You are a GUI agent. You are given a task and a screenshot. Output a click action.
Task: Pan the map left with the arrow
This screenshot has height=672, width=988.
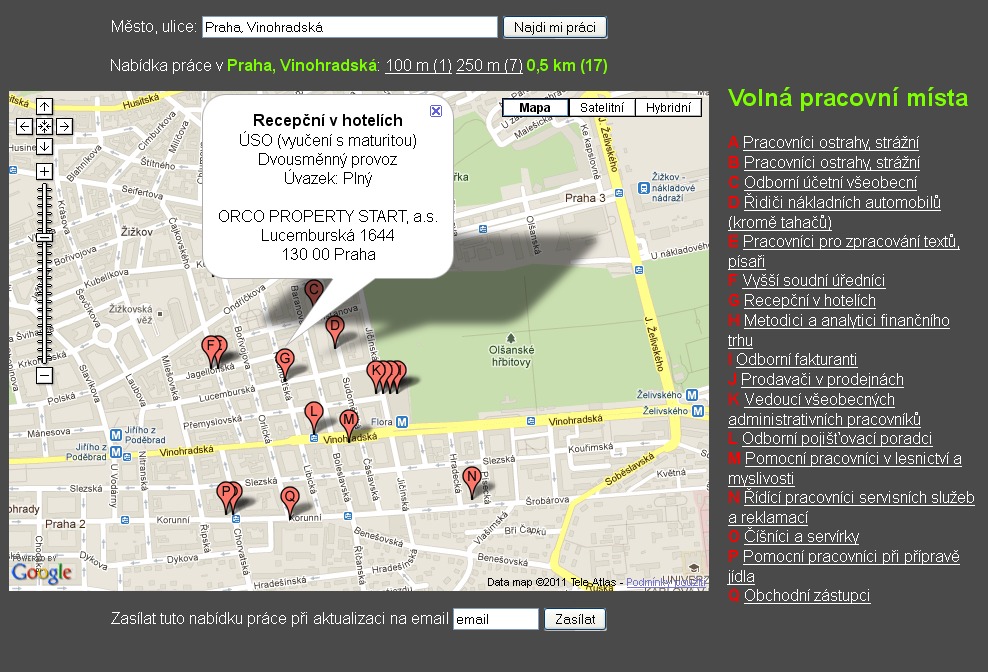pos(24,127)
